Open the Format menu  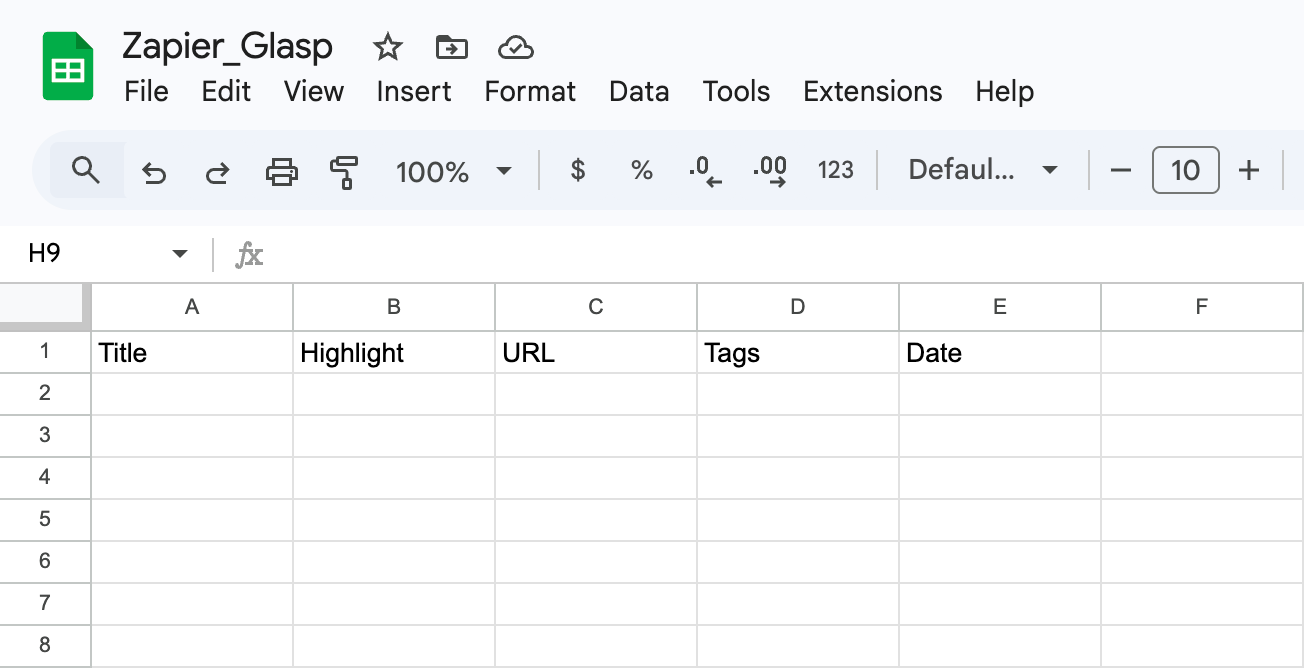[530, 92]
